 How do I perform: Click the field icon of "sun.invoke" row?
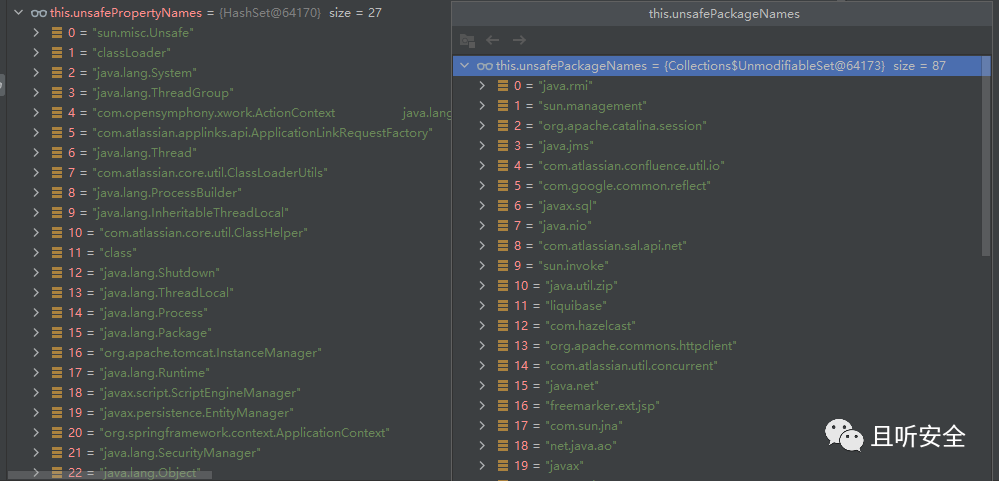pos(503,266)
